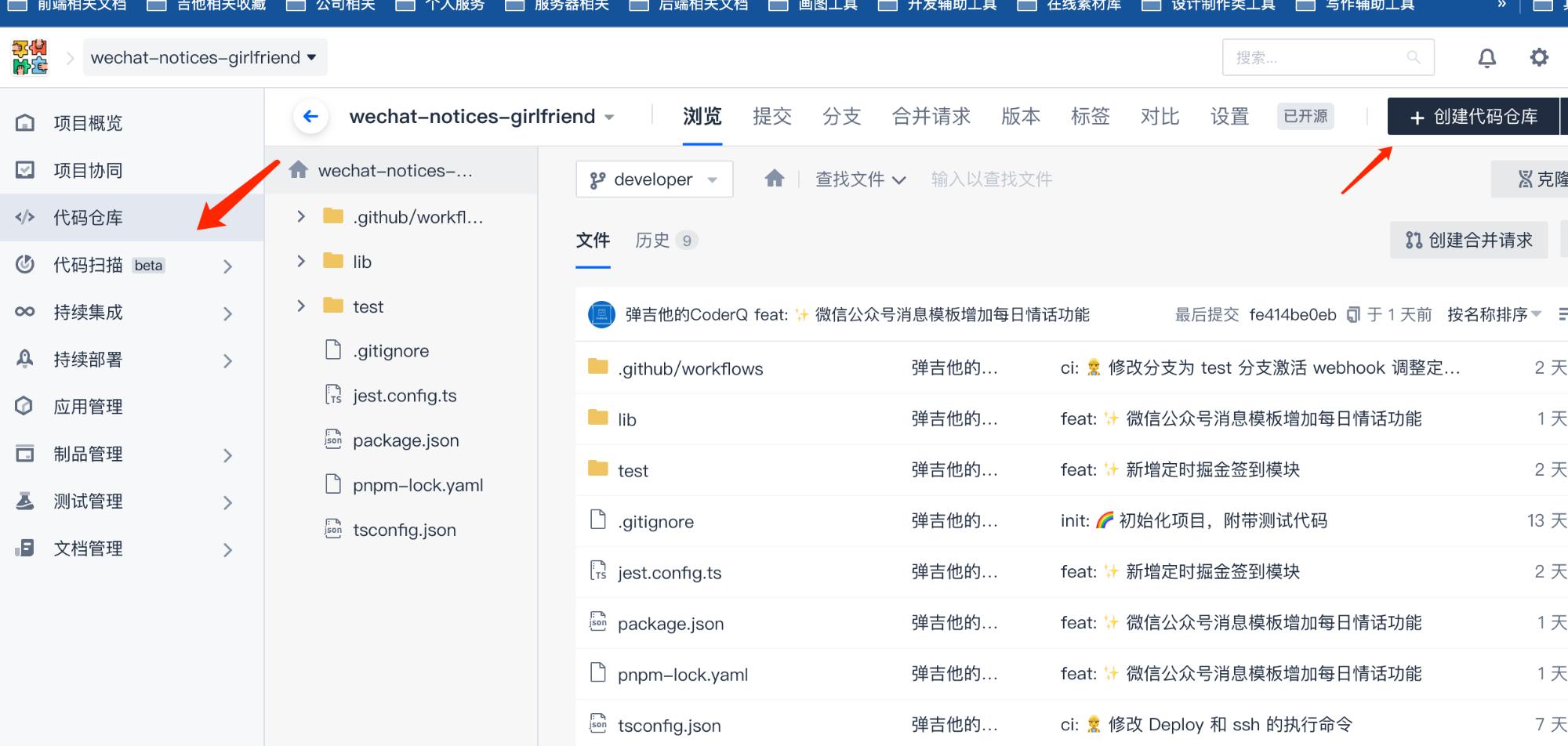The height and width of the screenshot is (746, 1568).
Task: Open the notifications bell icon
Action: [x=1486, y=58]
